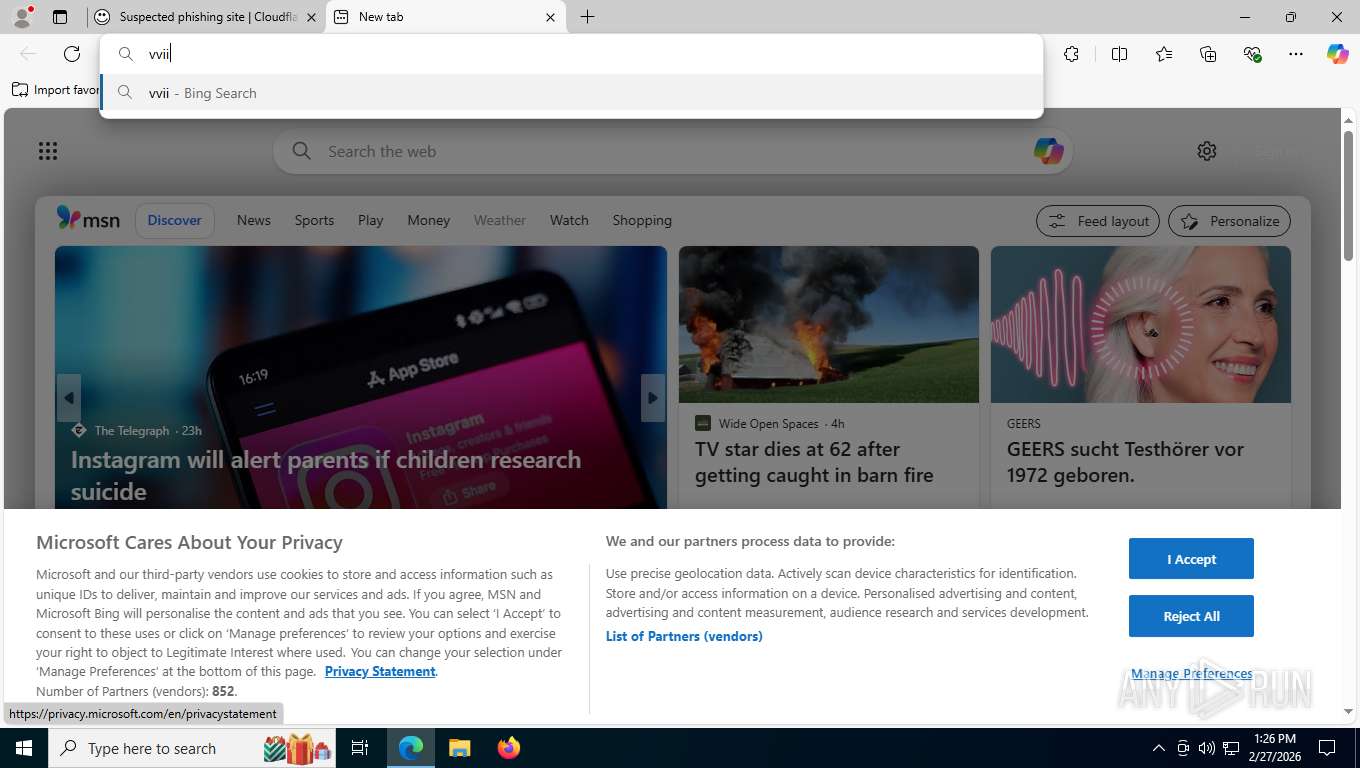Open Firefox taskbar icon
The height and width of the screenshot is (768, 1360).
pos(509,748)
